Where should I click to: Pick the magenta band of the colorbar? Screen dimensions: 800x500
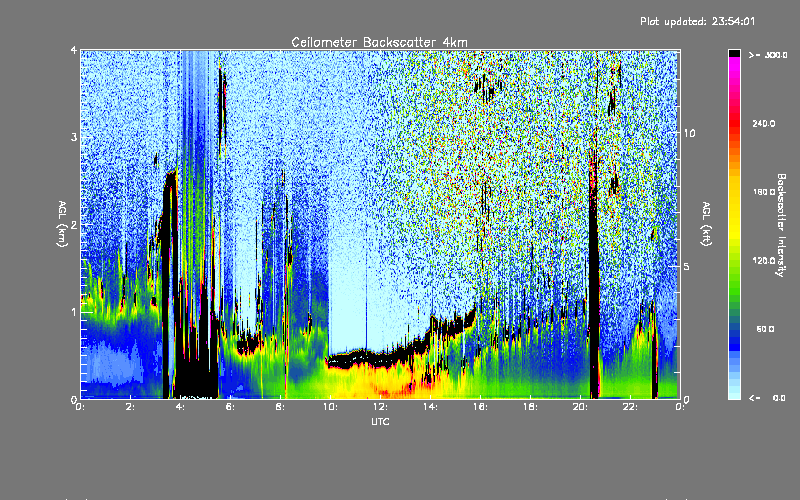(734, 69)
